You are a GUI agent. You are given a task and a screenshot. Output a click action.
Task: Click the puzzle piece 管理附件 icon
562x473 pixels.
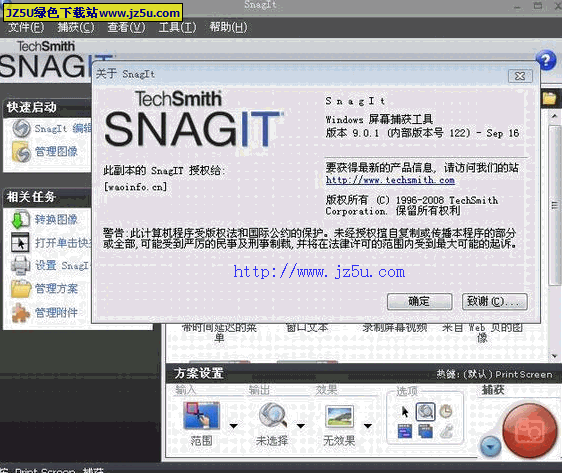coord(20,312)
